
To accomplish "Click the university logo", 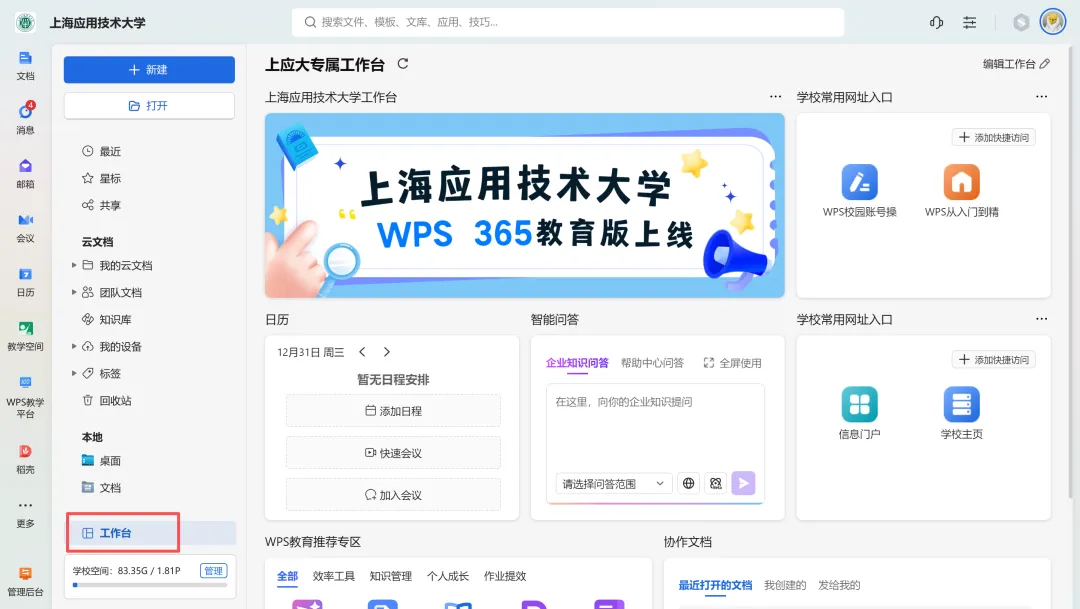I will coord(25,23).
